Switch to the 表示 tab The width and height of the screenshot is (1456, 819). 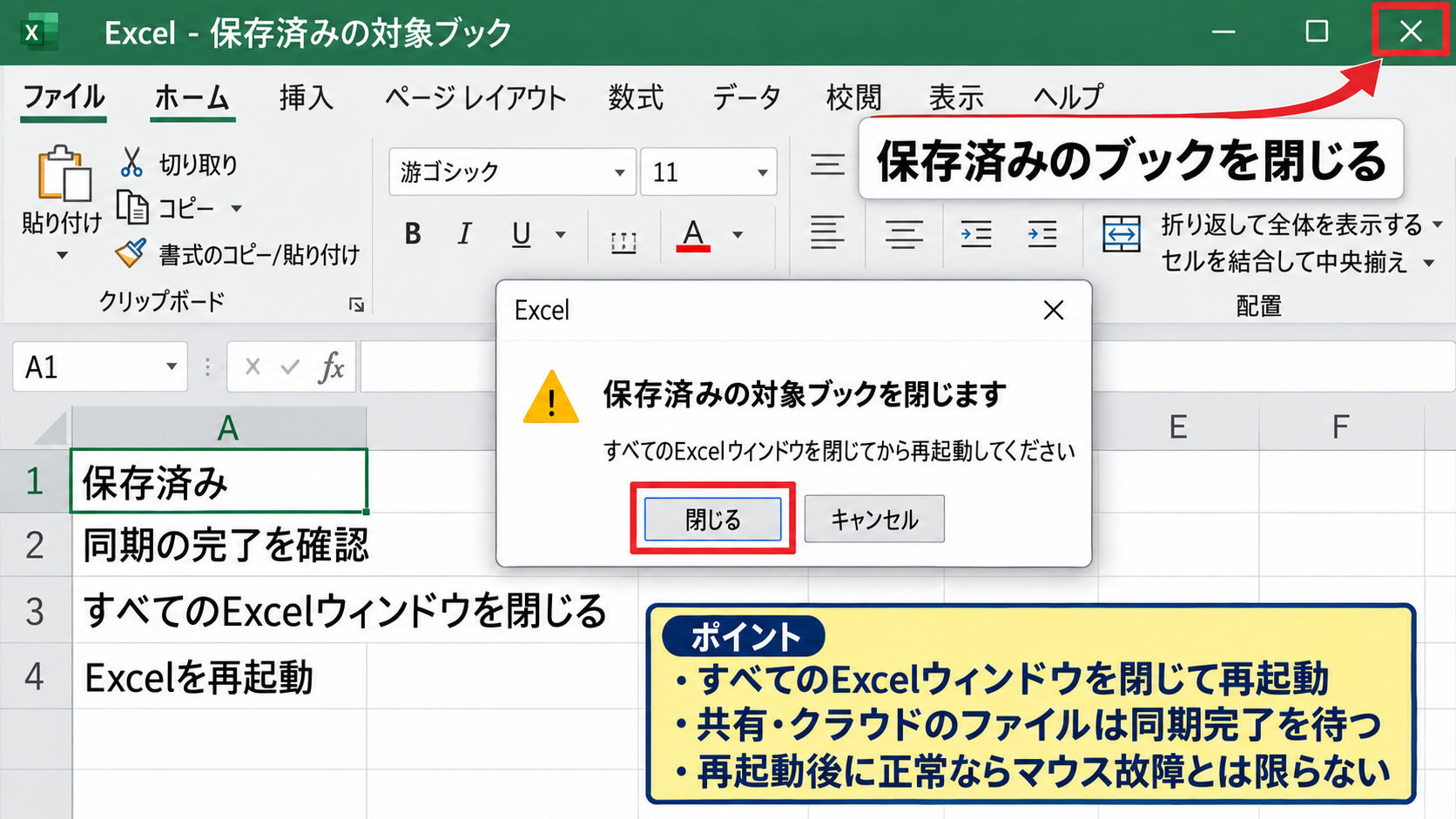[956, 97]
